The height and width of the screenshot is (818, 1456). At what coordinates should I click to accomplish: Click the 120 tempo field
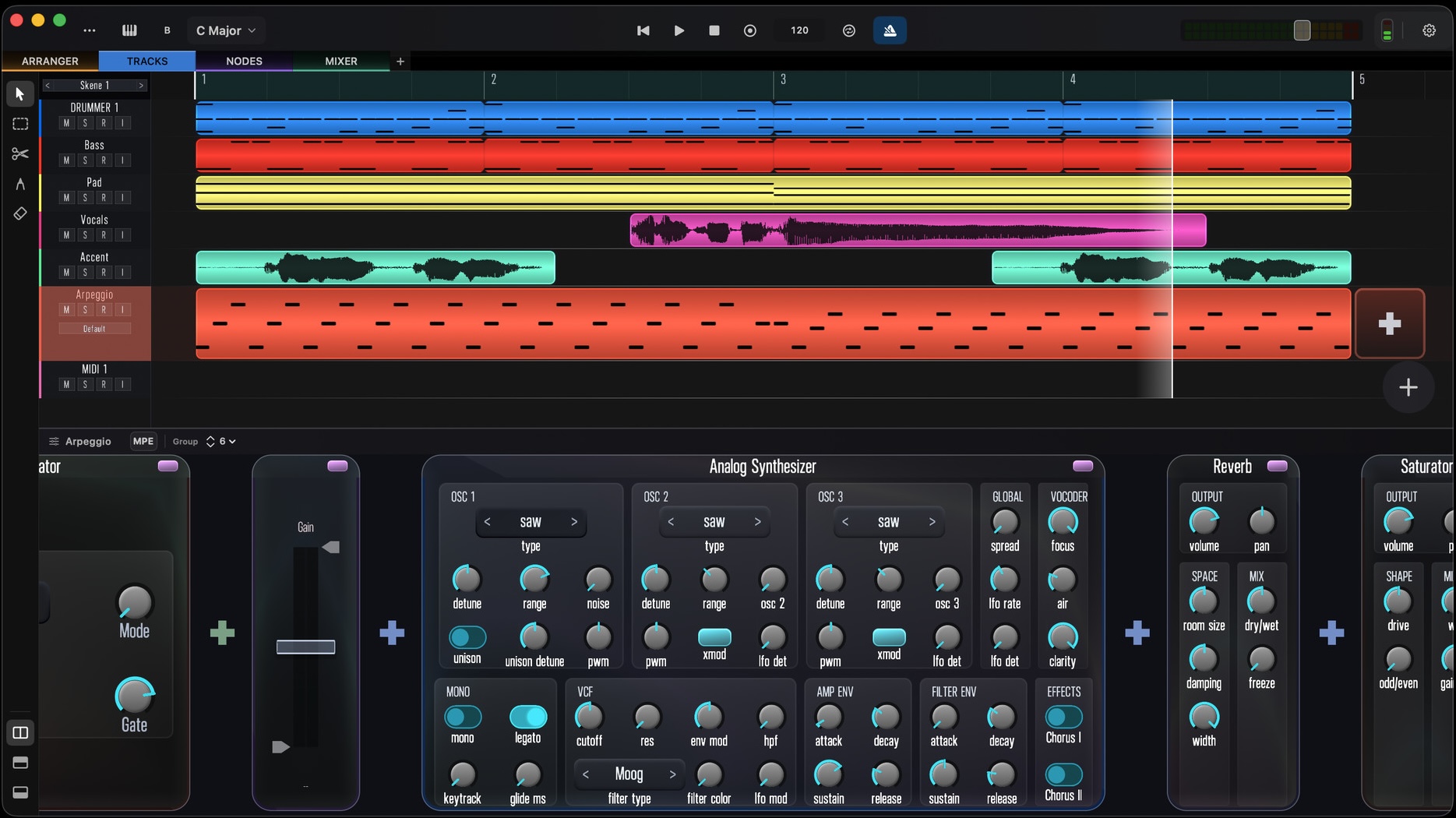pyautogui.click(x=799, y=30)
